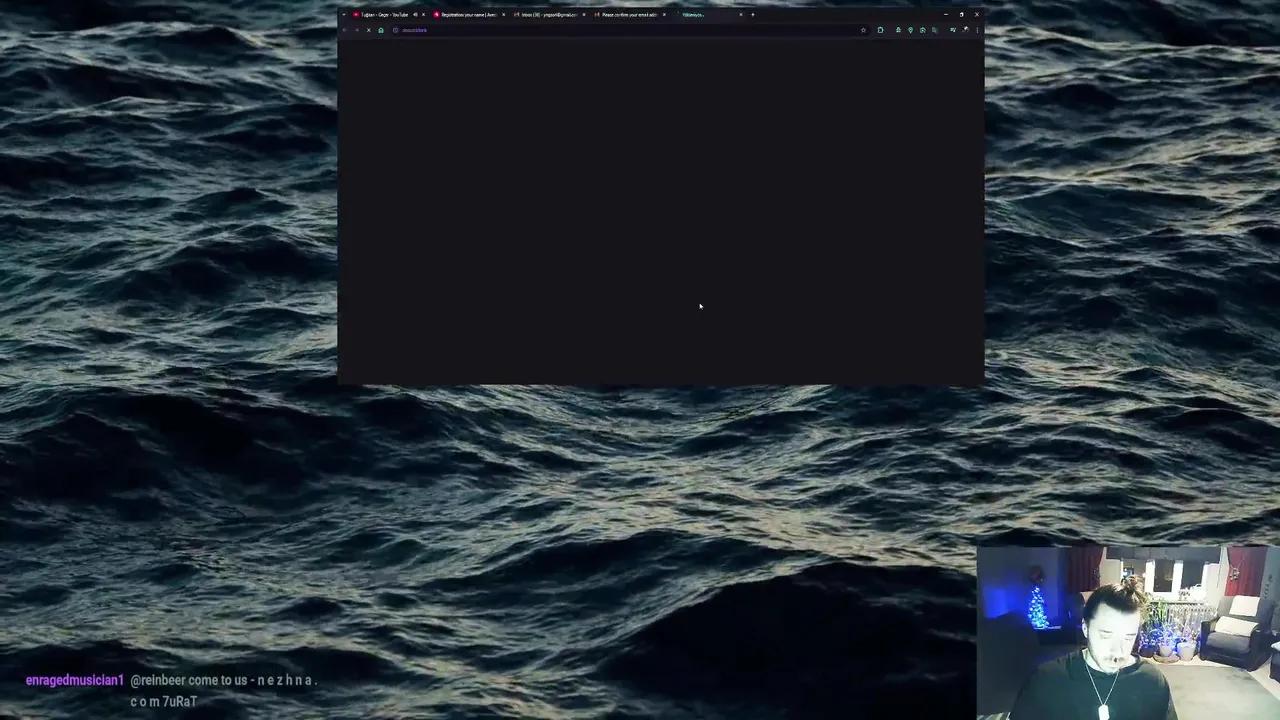1280x720 pixels.
Task: Open a new browser tab
Action: pos(753,15)
